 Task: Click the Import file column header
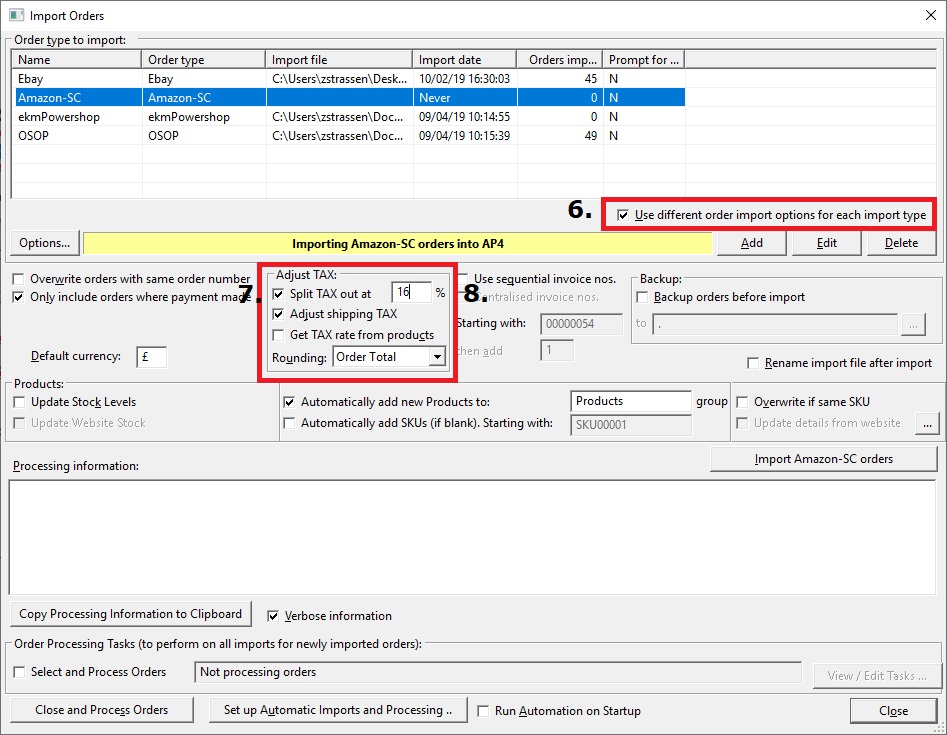339,60
